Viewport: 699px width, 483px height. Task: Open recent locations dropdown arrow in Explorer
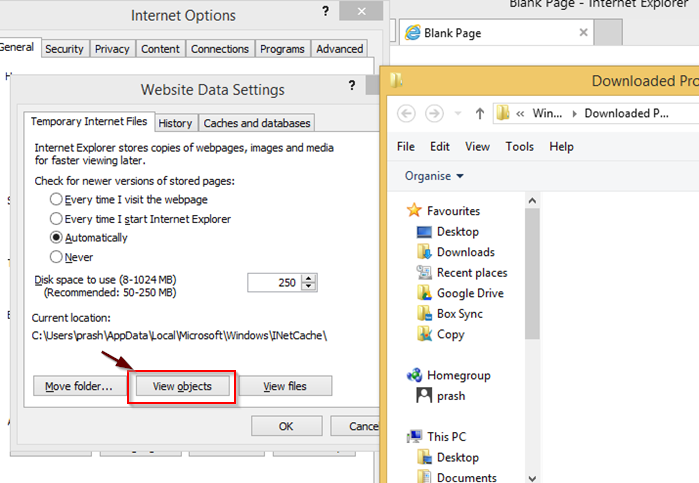458,113
